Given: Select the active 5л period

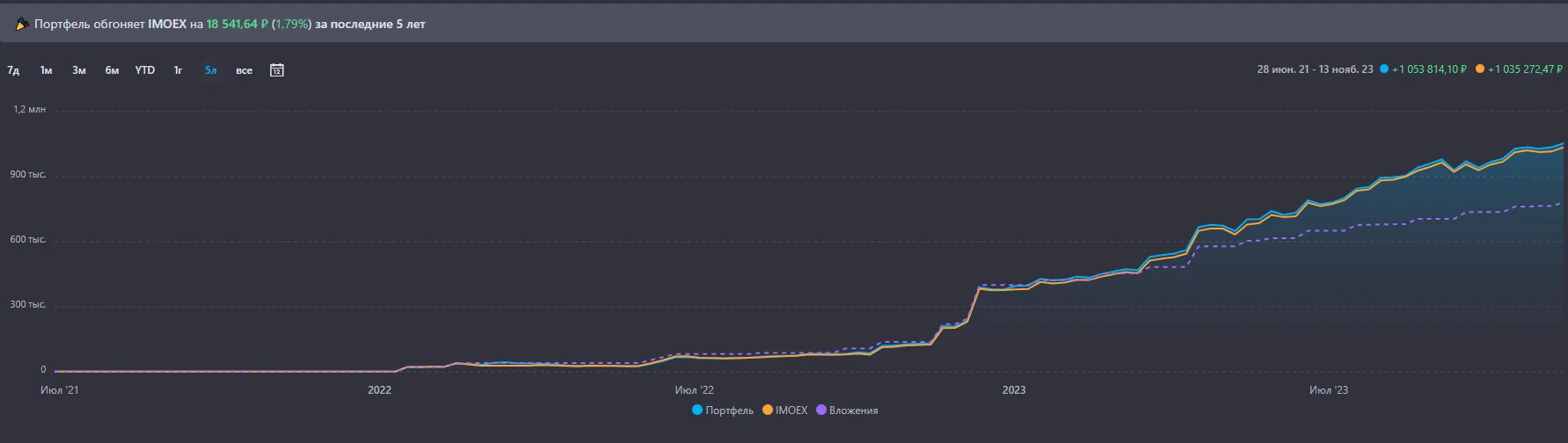Looking at the screenshot, I should click(x=211, y=70).
